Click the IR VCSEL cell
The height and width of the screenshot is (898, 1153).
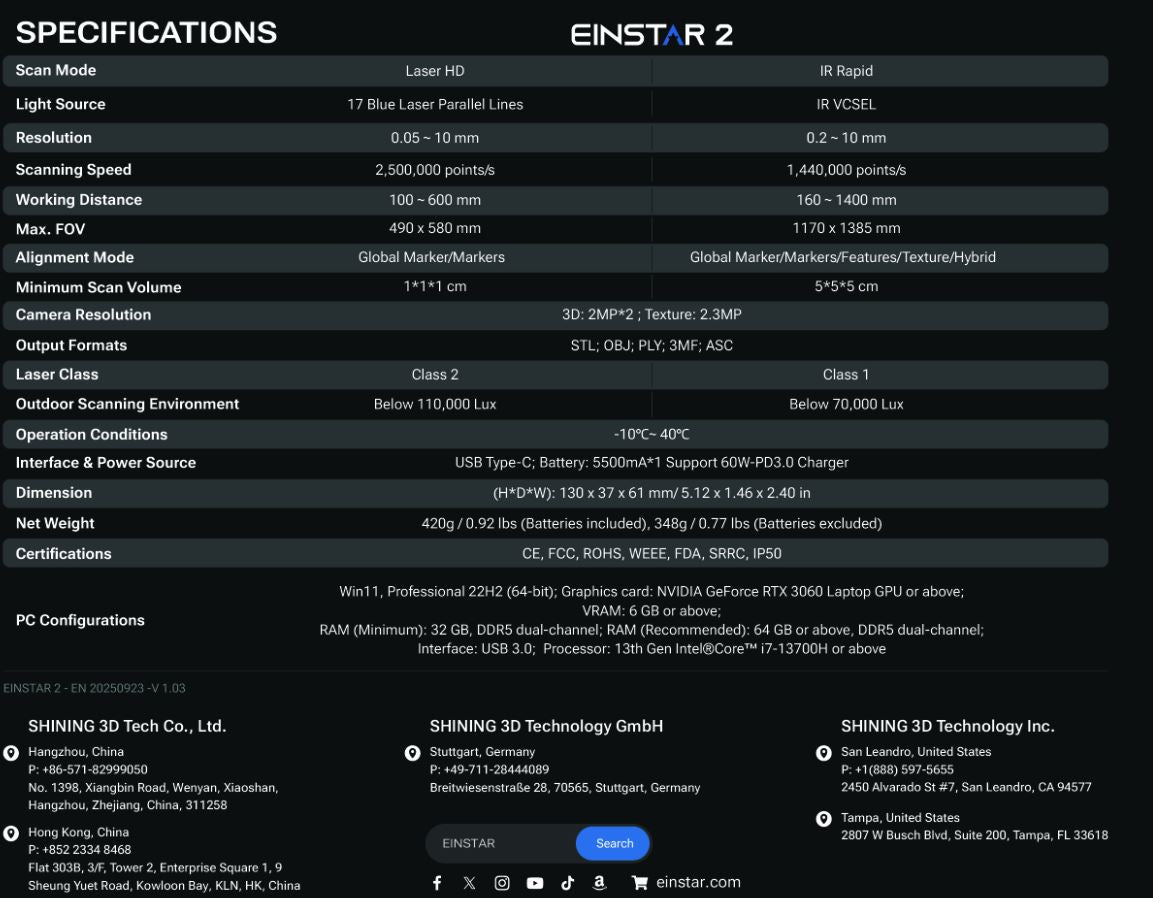[x=846, y=104]
